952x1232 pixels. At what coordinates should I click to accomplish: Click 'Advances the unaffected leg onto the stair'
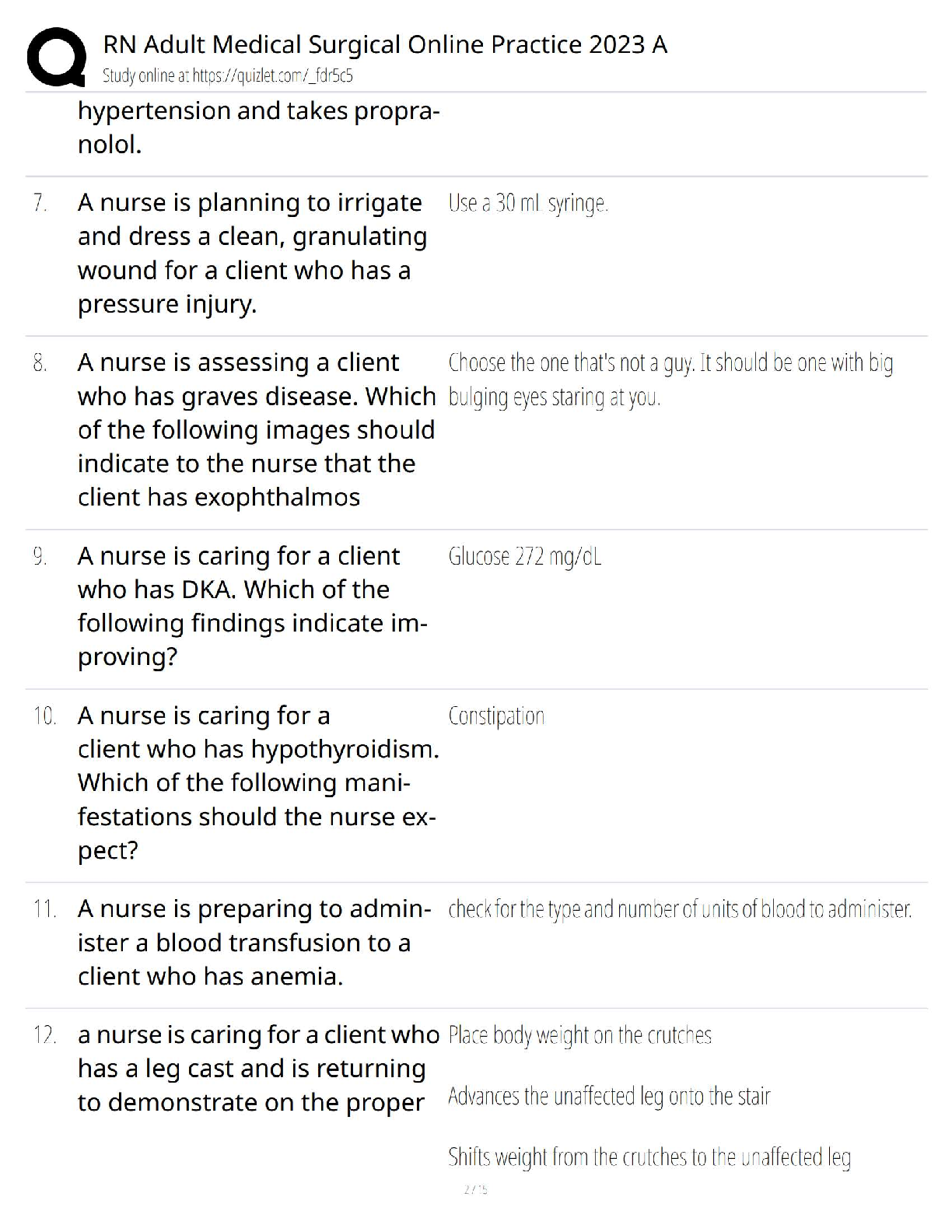click(x=609, y=1097)
